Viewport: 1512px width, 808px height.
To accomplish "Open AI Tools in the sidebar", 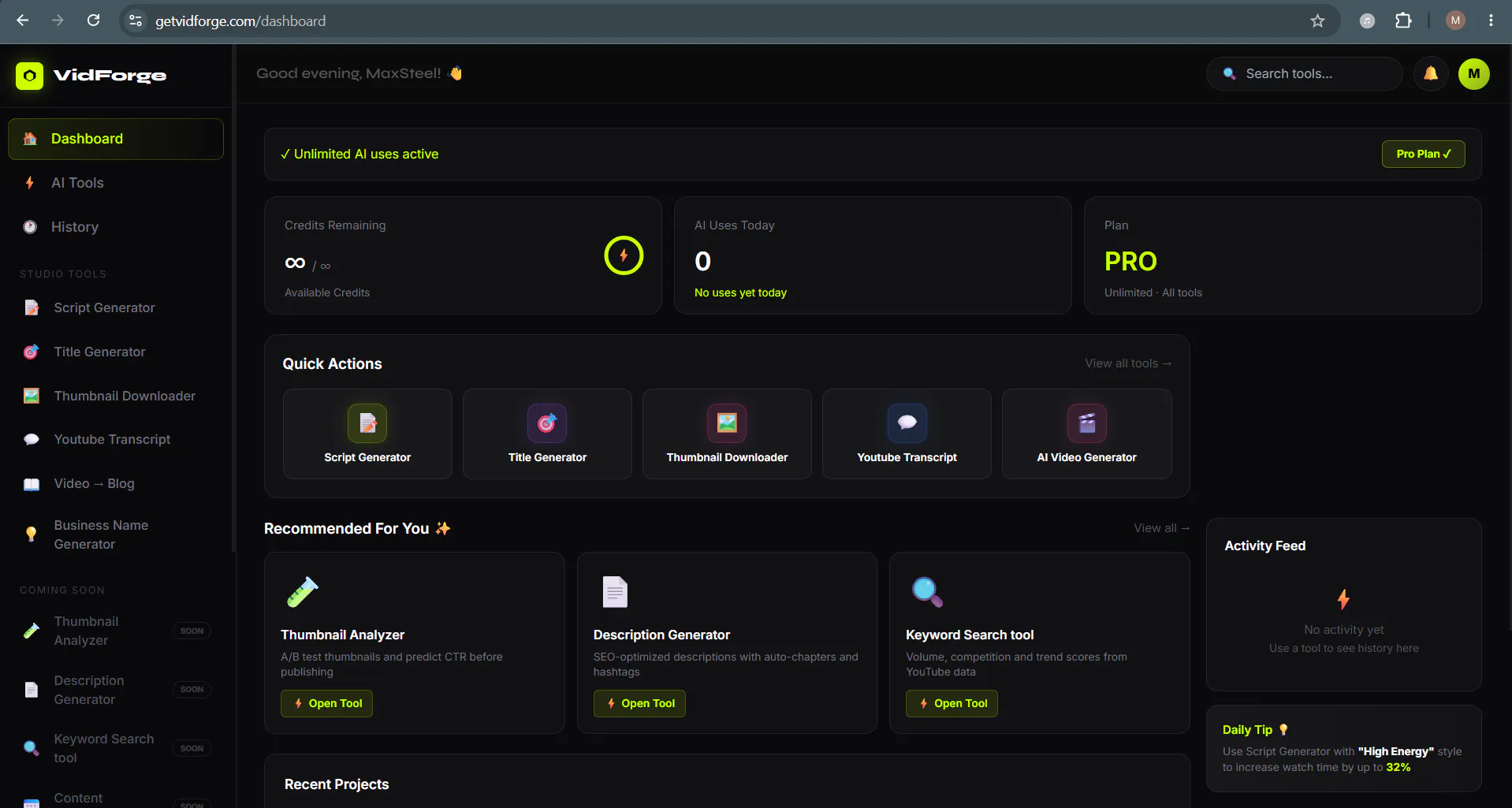I will (x=116, y=183).
